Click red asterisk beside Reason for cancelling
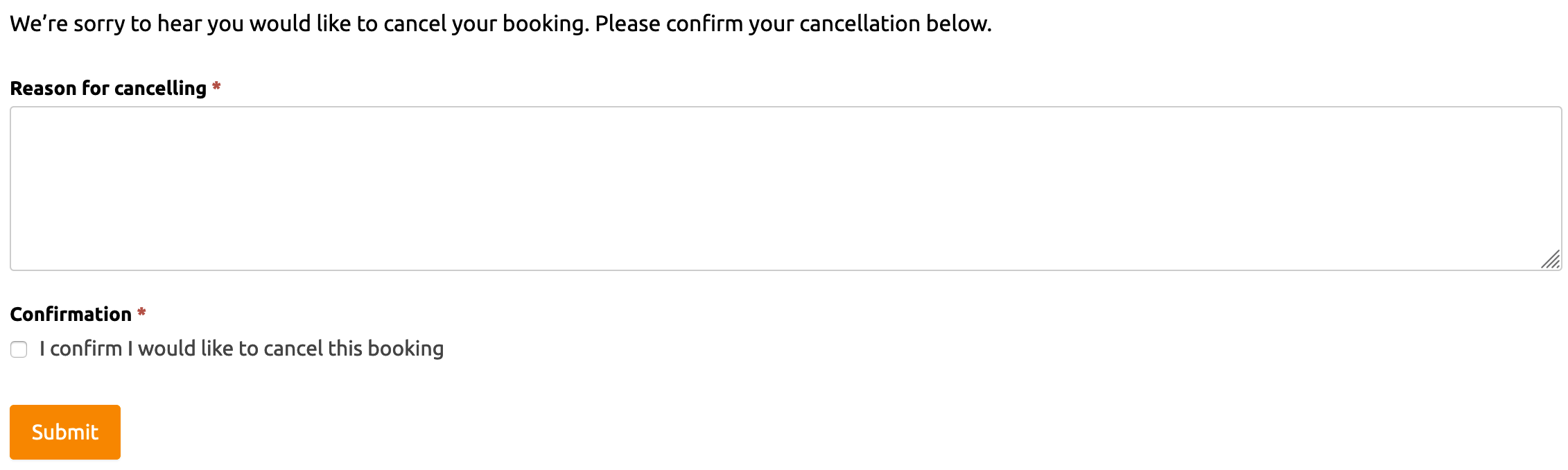This screenshot has width=1568, height=470. click(216, 87)
